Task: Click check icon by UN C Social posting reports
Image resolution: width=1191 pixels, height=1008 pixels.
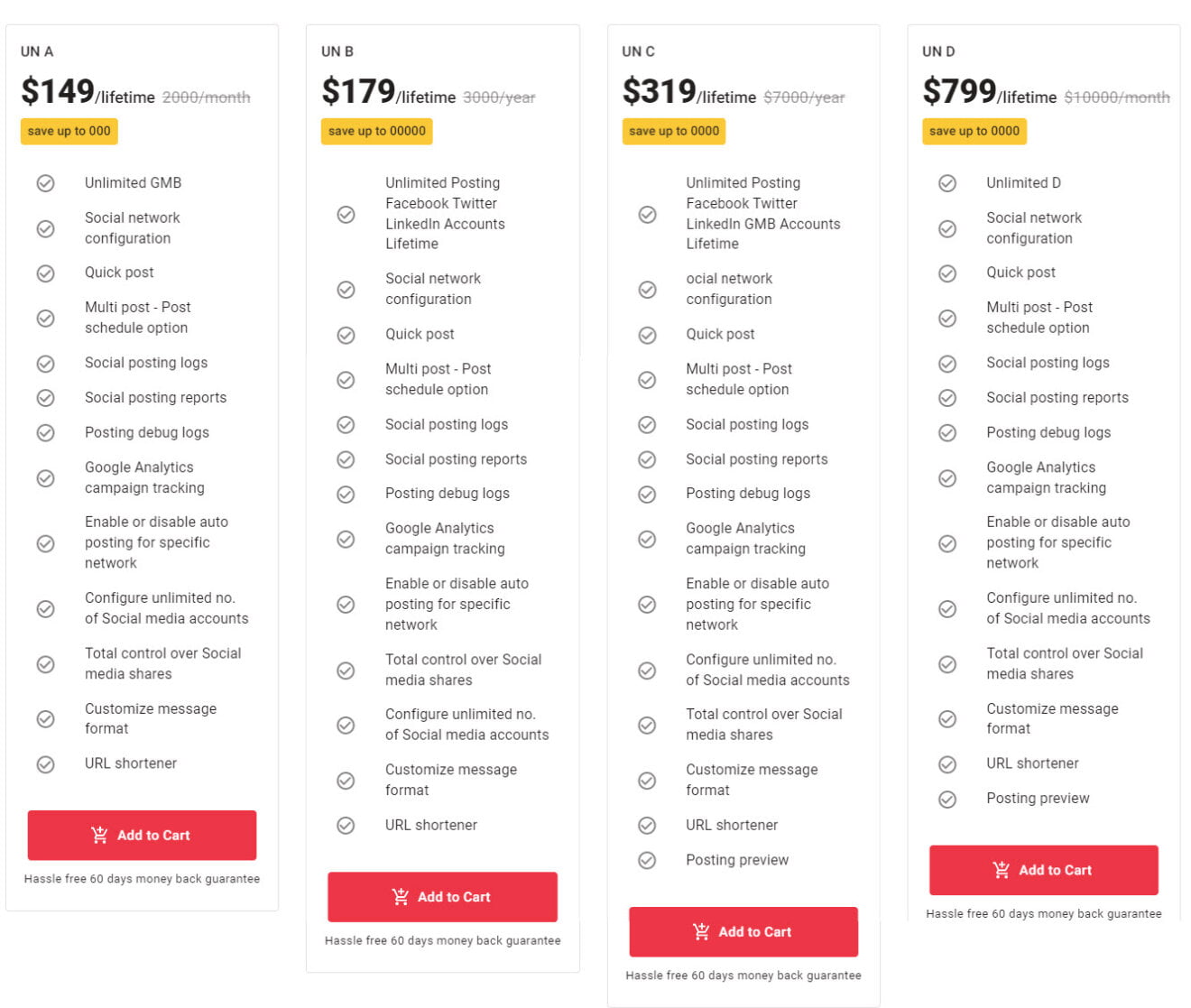Action: click(x=647, y=460)
